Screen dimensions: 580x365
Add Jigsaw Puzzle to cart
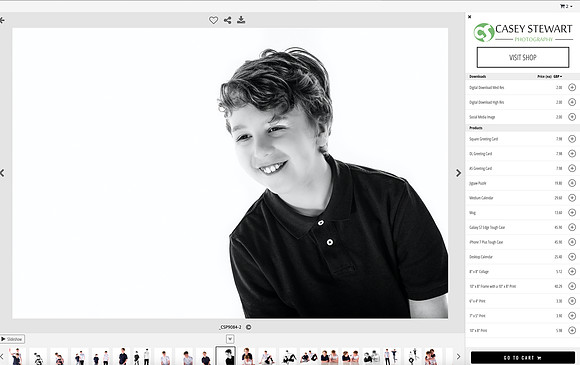[x=572, y=183]
